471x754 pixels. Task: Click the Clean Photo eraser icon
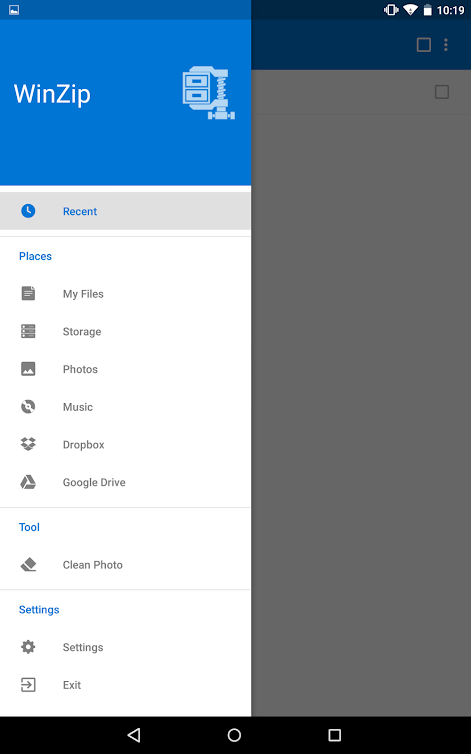point(28,564)
